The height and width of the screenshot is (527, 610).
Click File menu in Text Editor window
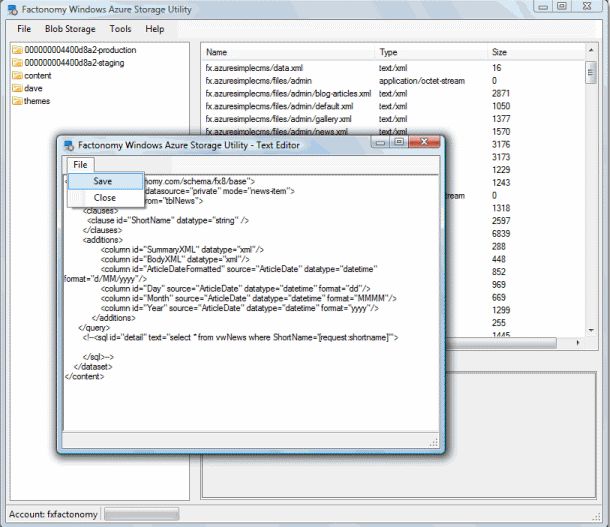click(80, 165)
